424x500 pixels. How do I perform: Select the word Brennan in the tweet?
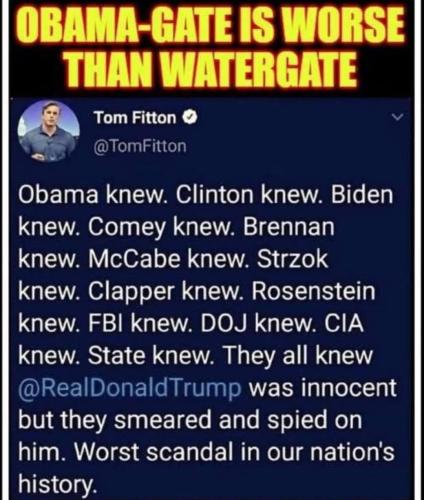(x=289, y=227)
